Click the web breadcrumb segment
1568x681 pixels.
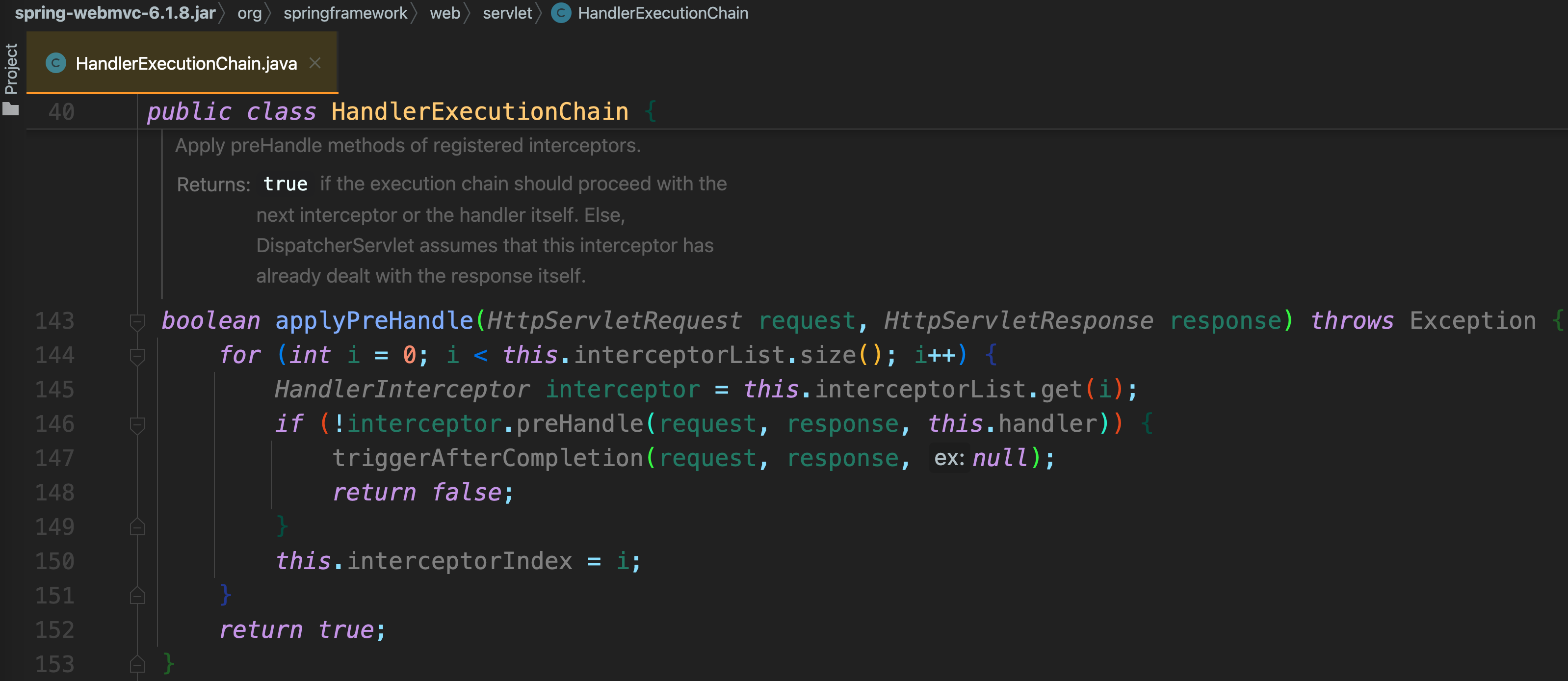click(x=445, y=13)
